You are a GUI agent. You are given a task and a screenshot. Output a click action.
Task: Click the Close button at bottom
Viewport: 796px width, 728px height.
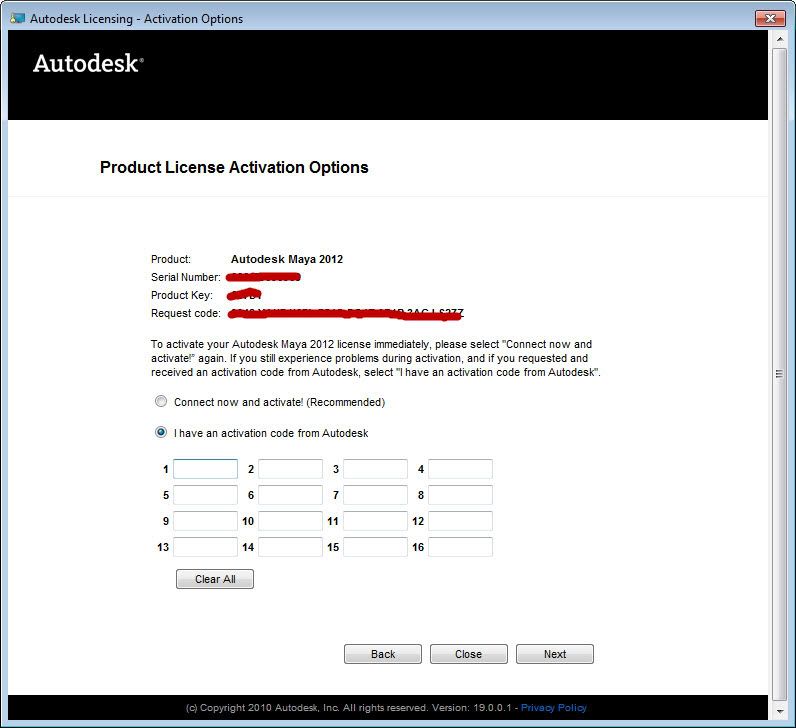click(x=469, y=654)
